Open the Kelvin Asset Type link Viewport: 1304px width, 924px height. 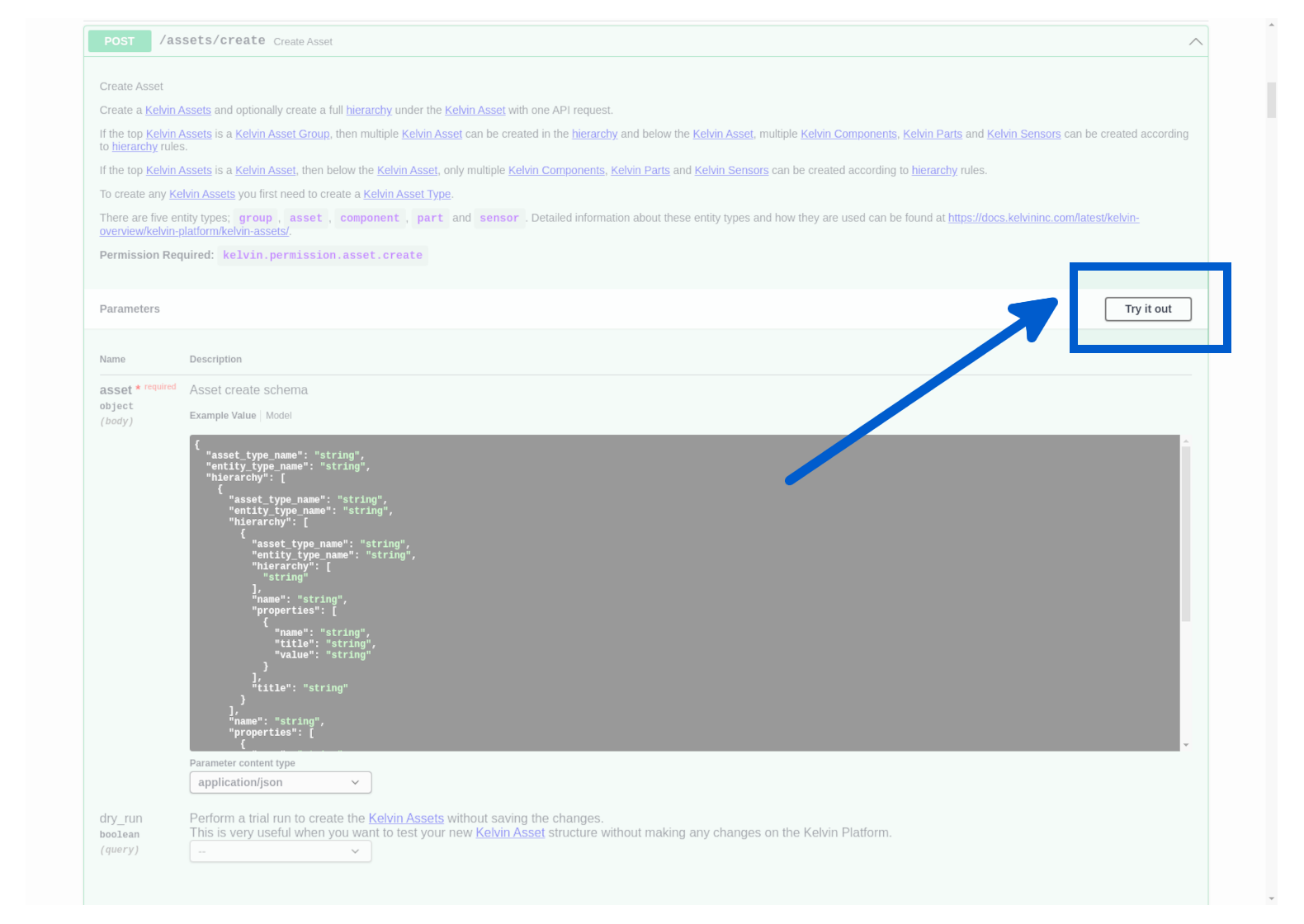(407, 194)
